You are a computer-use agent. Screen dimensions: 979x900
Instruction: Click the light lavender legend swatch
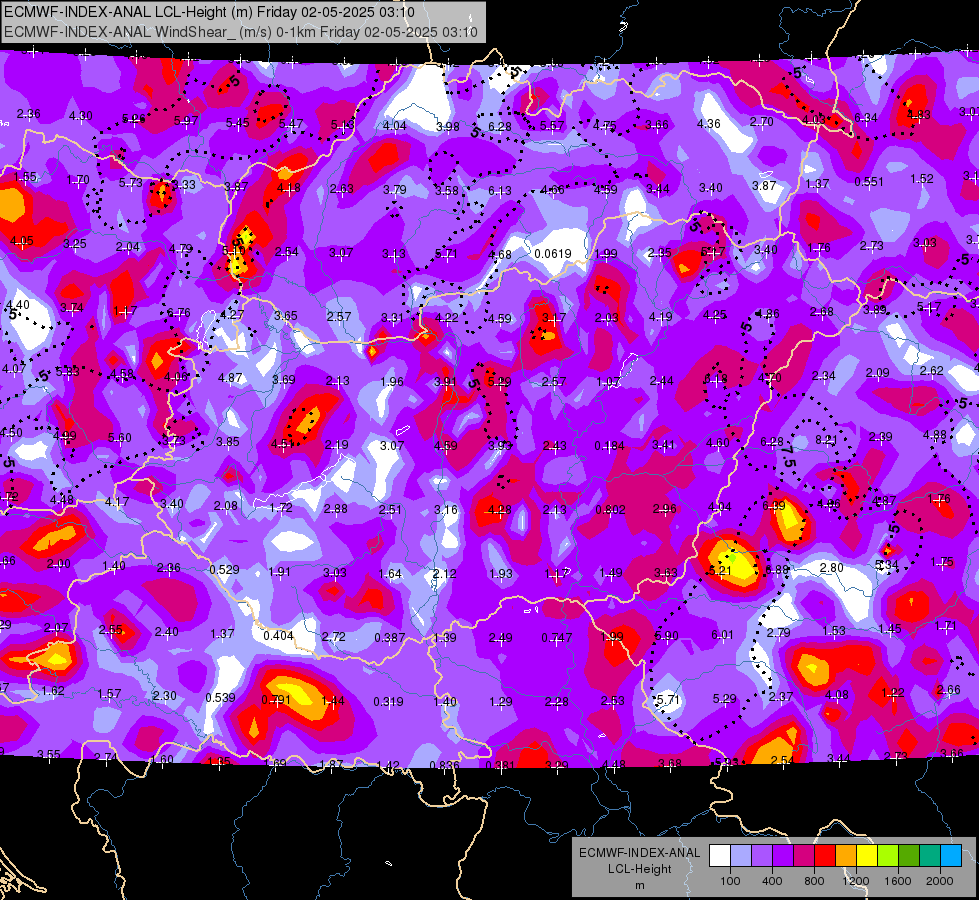(x=740, y=856)
